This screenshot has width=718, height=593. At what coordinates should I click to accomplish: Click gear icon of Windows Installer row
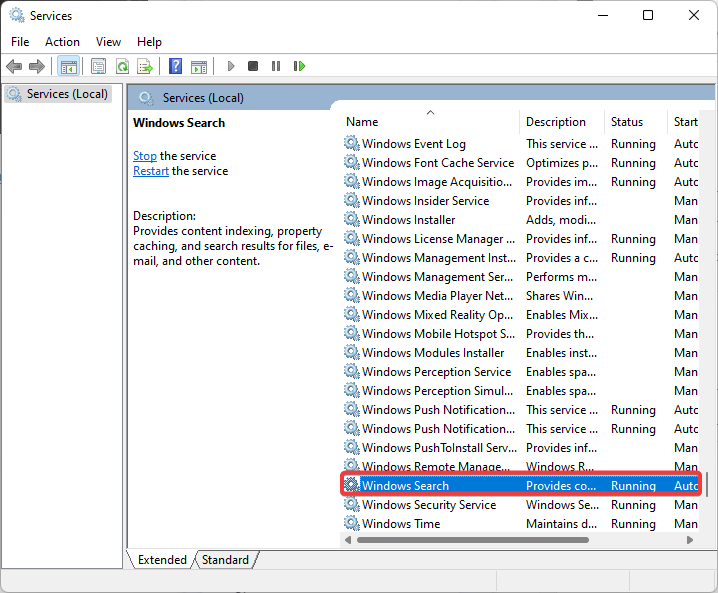pyautogui.click(x=352, y=219)
